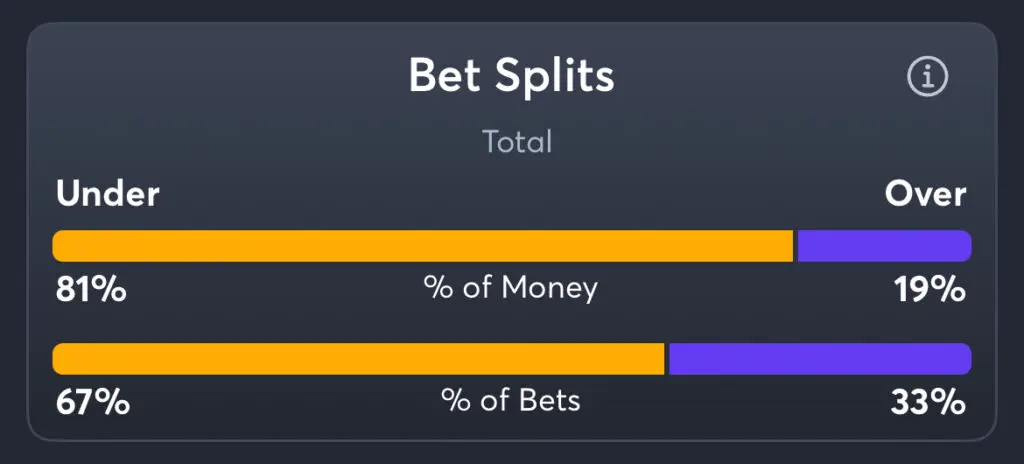Click the 33% bets value

coord(928,403)
